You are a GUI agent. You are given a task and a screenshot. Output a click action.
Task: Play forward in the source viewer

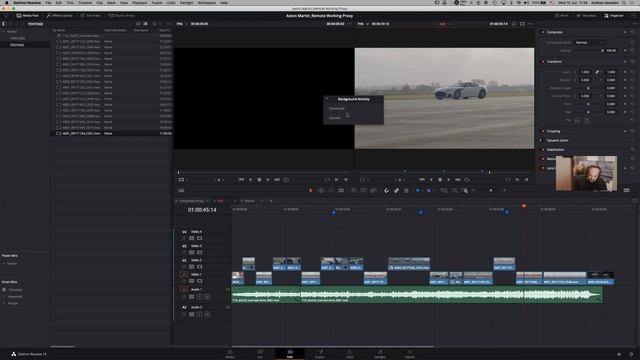268,180
